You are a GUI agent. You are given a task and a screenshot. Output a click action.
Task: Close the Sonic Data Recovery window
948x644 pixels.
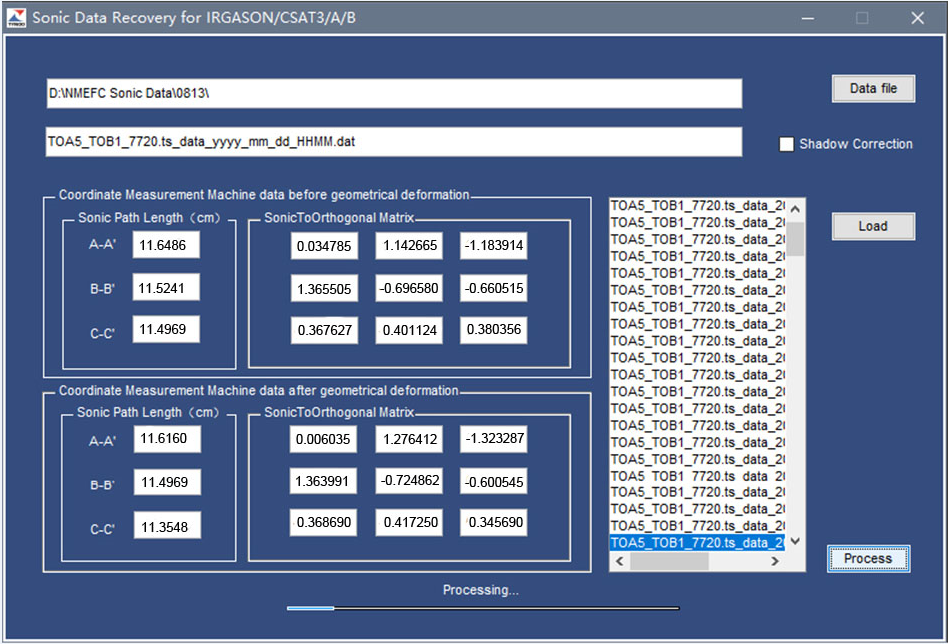[x=917, y=18]
